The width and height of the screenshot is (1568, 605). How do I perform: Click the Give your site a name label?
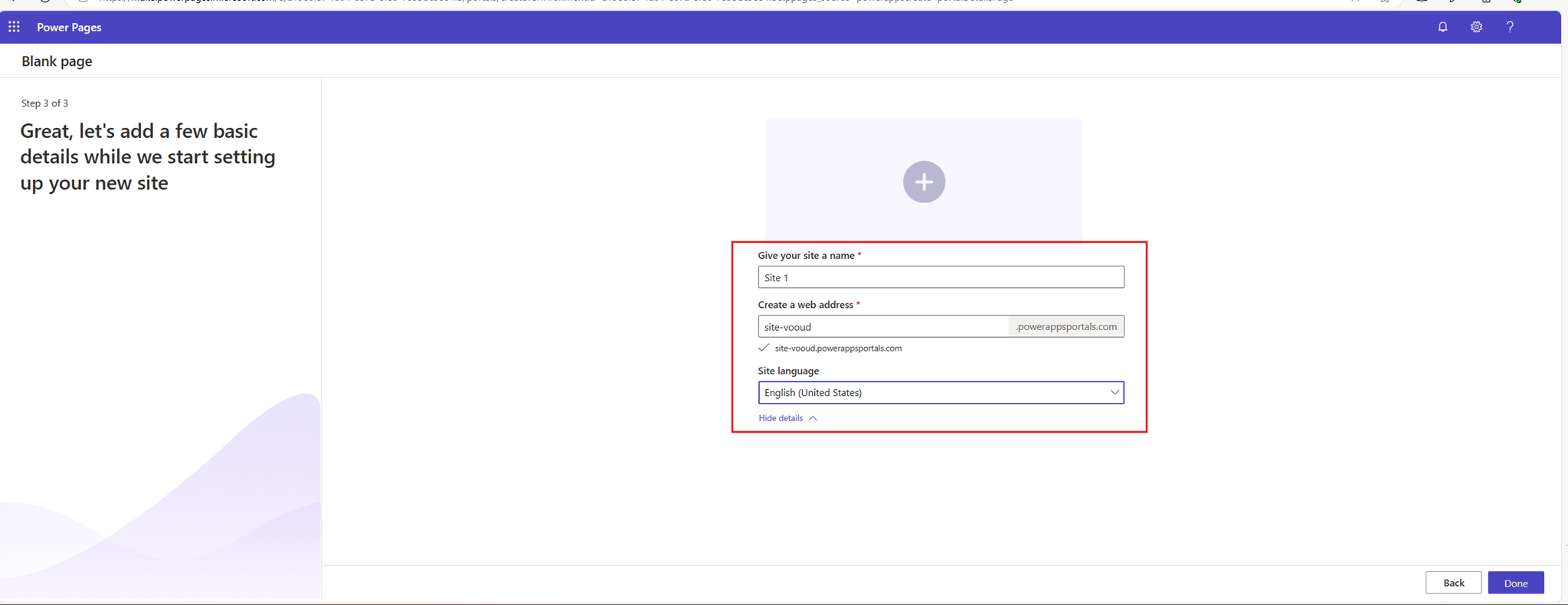tap(806, 256)
